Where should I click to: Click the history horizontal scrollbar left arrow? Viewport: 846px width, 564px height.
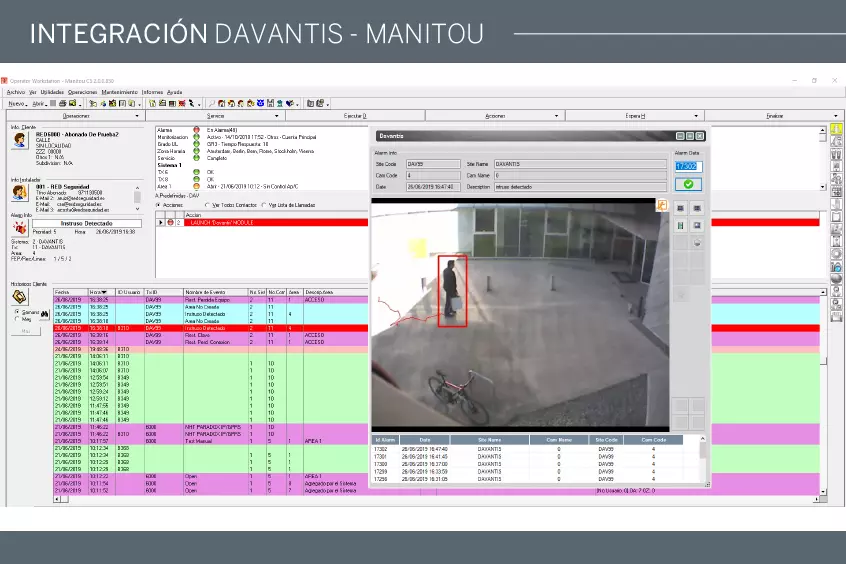tap(57, 499)
